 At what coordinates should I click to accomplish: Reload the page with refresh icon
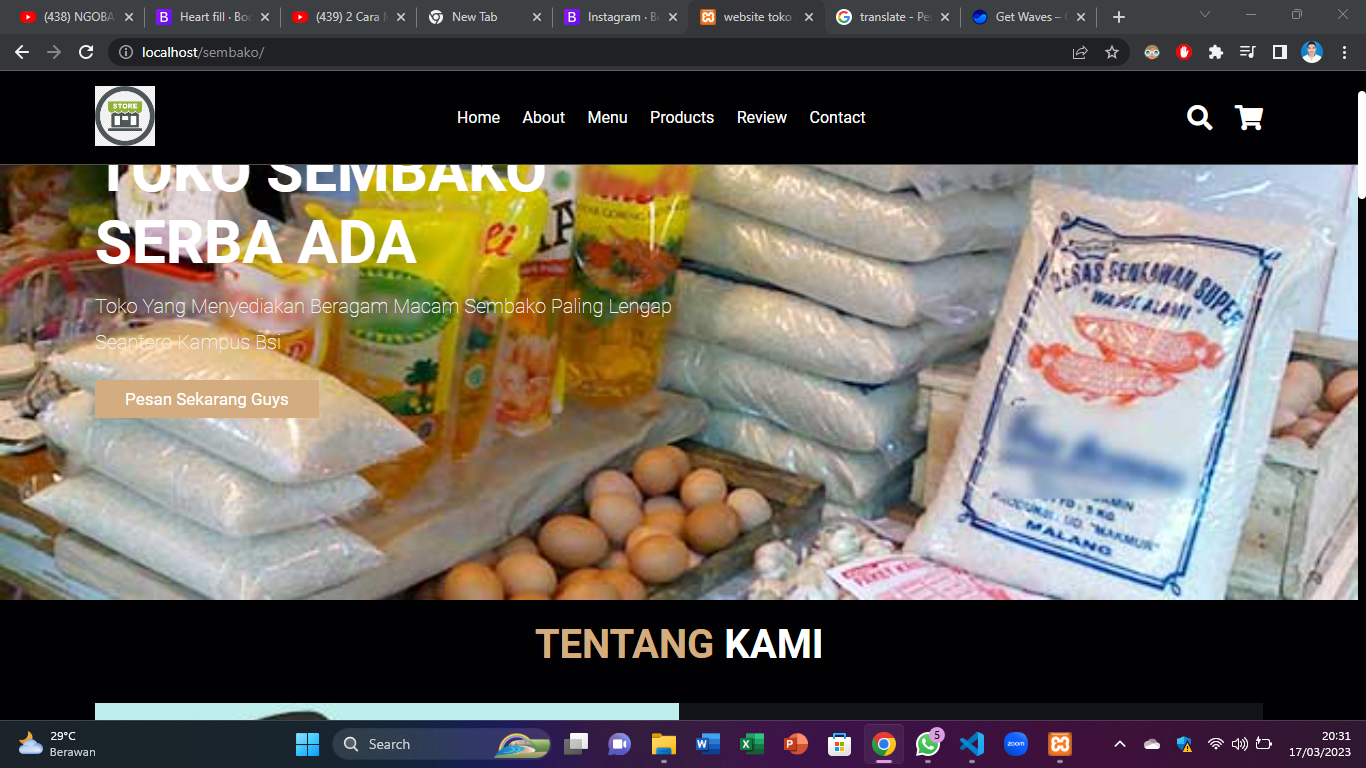coord(86,52)
